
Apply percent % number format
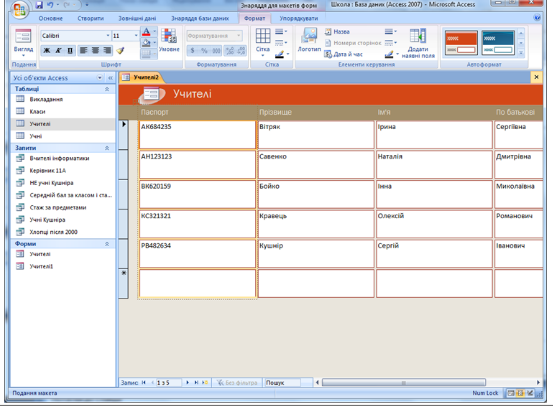point(204,50)
